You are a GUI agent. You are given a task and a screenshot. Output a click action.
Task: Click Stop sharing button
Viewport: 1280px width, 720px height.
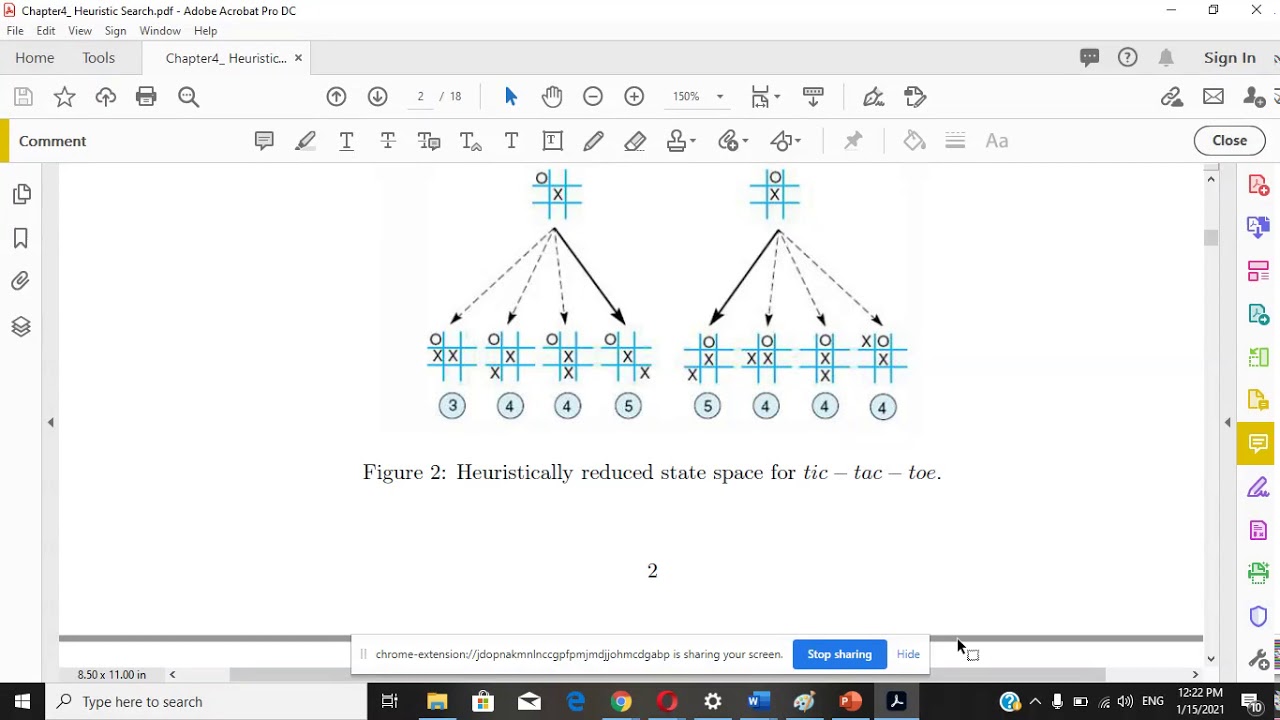839,654
